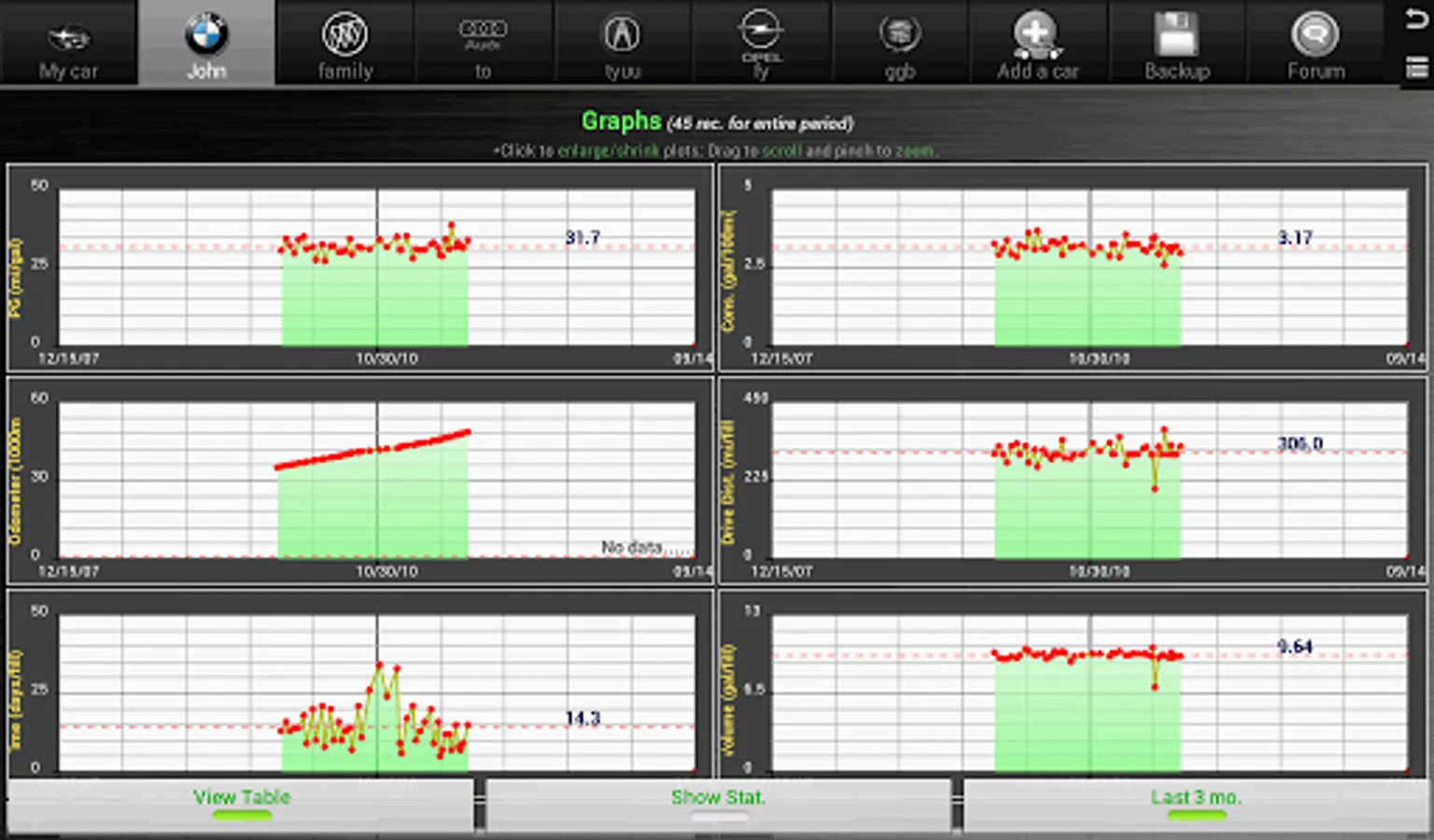The width and height of the screenshot is (1434, 840).
Task: Click the 306.0 average distance label
Action: pyautogui.click(x=1300, y=443)
